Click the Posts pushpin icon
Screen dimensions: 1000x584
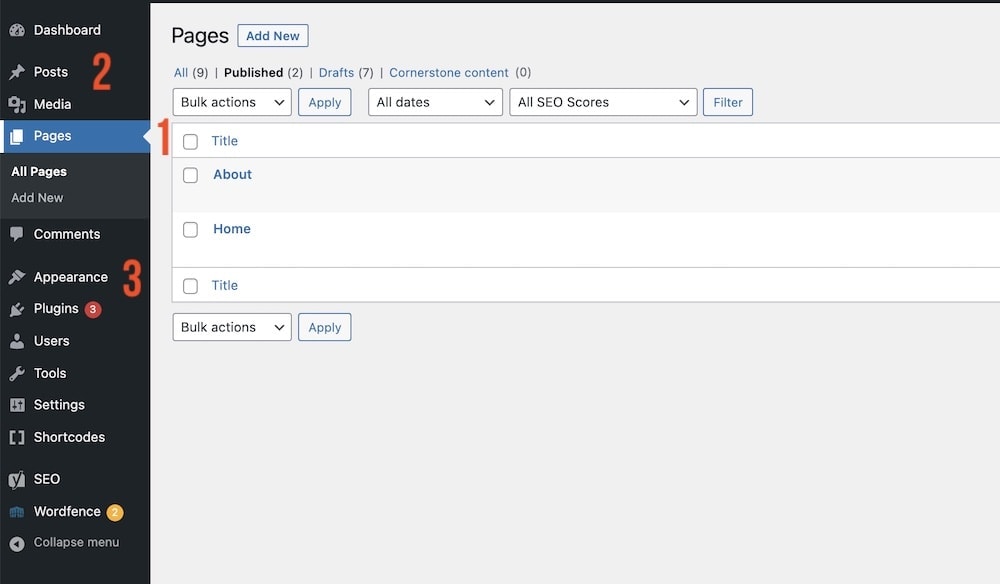[17, 72]
